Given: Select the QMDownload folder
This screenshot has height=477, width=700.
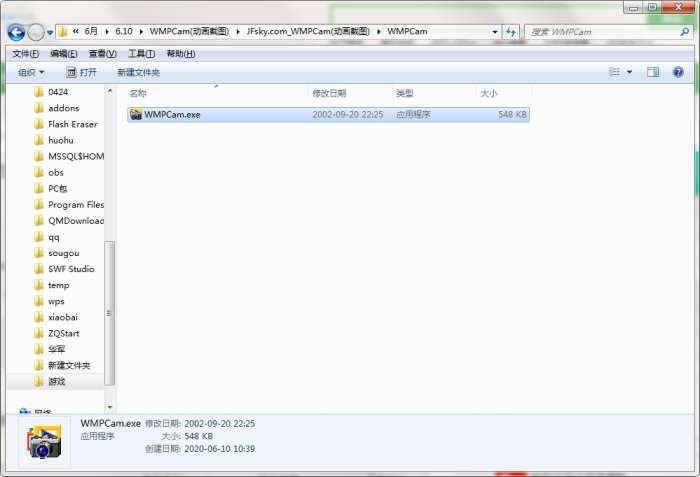Looking at the screenshot, I should (76, 221).
